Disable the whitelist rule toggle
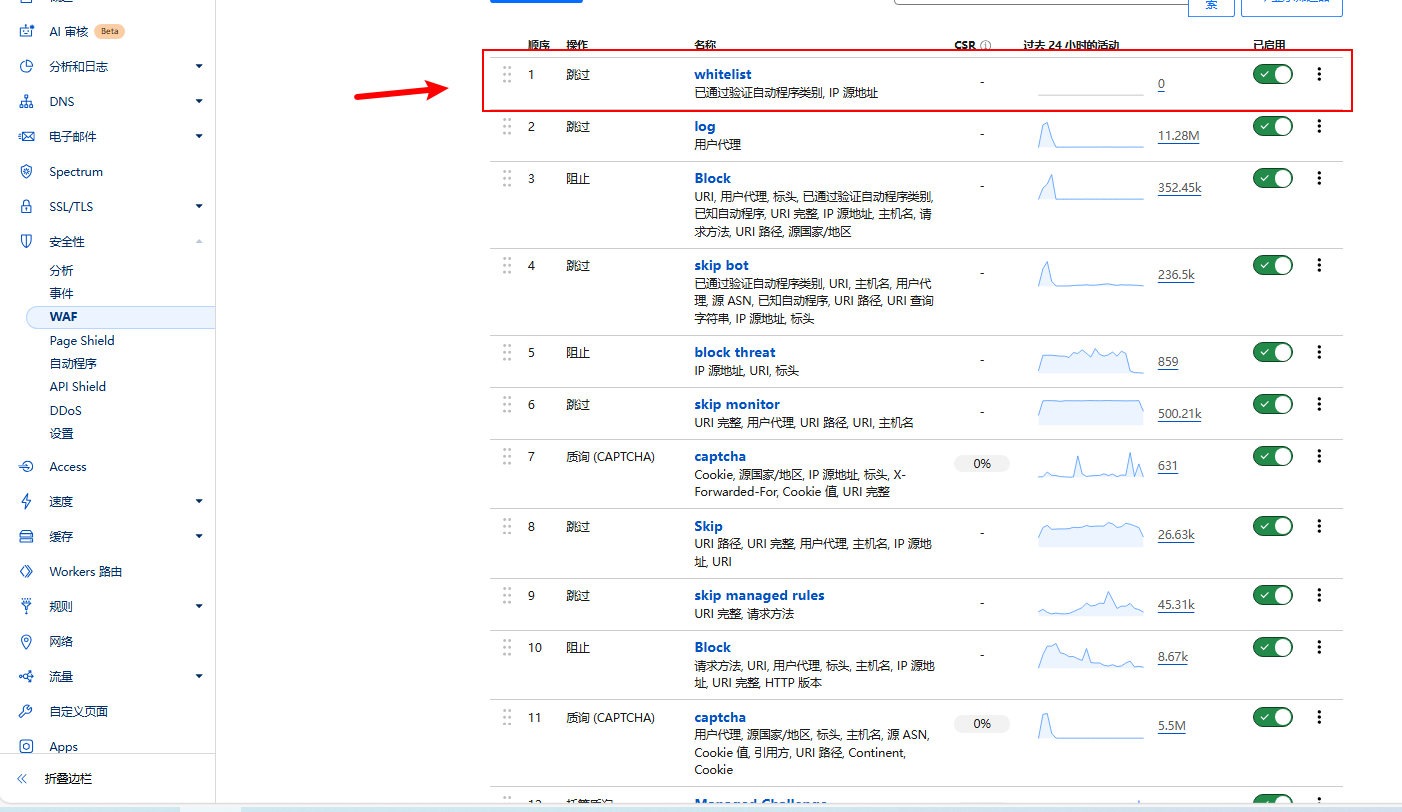The width and height of the screenshot is (1402, 812). tap(1272, 74)
